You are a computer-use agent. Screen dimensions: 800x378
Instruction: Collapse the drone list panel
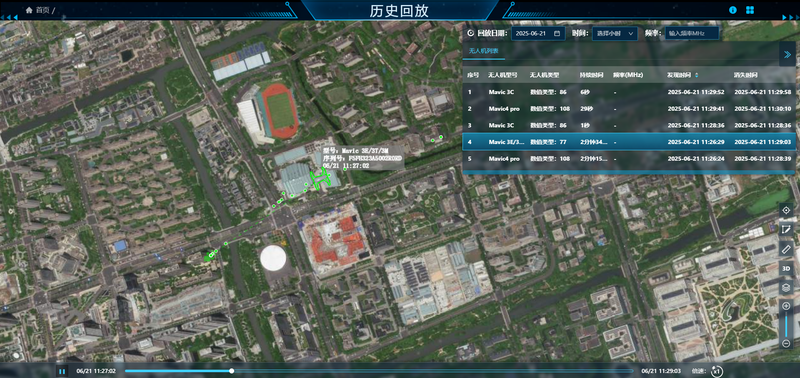[787, 55]
